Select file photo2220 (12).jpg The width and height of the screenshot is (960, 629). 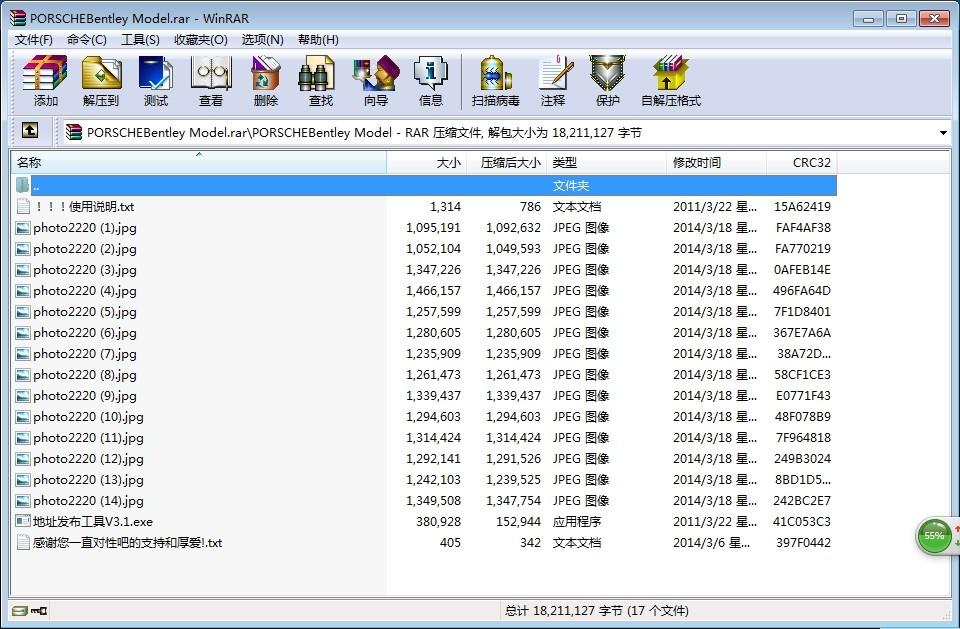(x=88, y=459)
